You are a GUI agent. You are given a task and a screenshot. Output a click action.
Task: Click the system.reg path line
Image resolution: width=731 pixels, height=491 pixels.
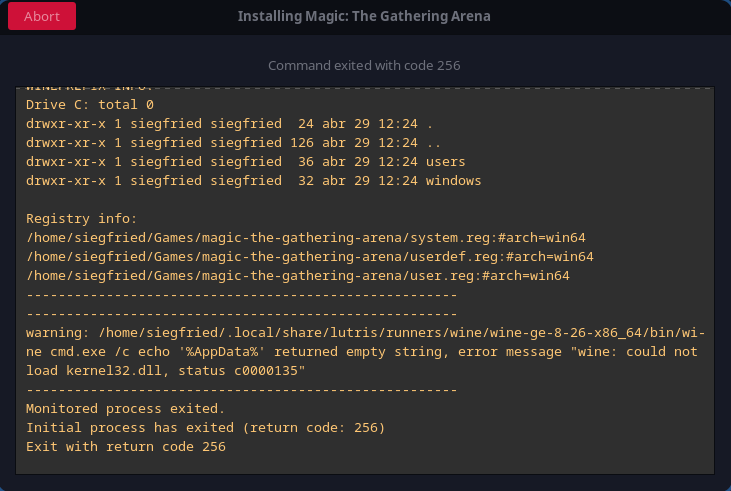point(306,238)
